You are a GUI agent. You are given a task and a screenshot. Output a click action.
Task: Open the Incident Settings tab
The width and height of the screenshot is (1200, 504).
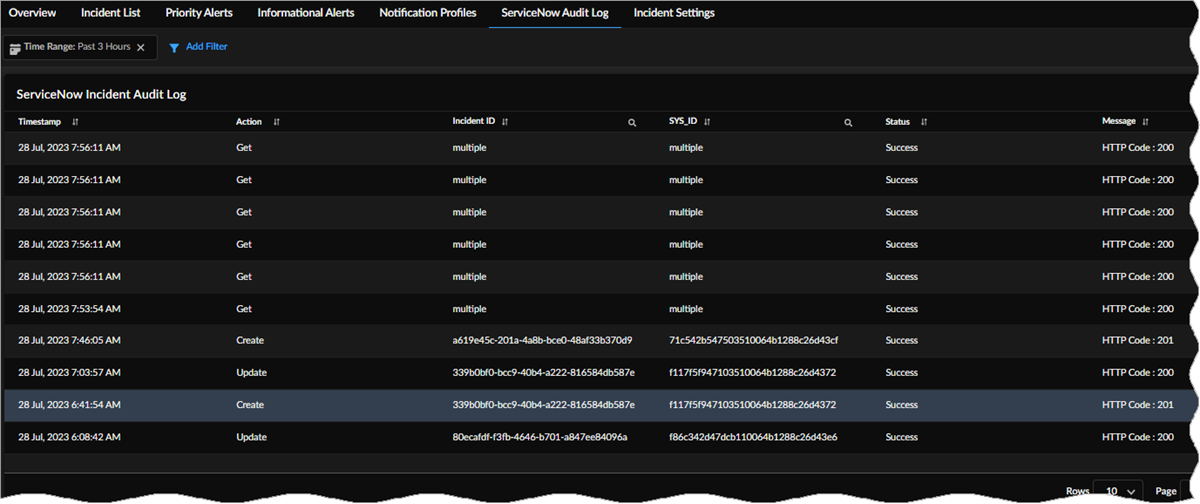coord(673,13)
